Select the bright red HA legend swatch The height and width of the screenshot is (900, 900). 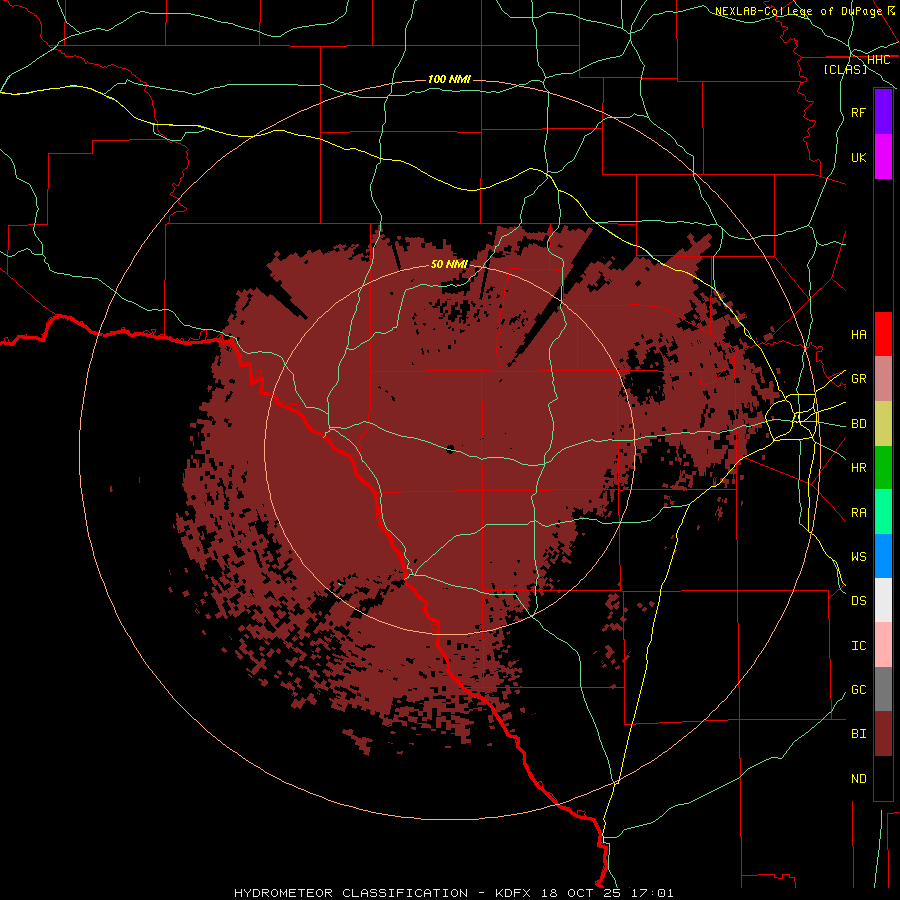[x=883, y=334]
